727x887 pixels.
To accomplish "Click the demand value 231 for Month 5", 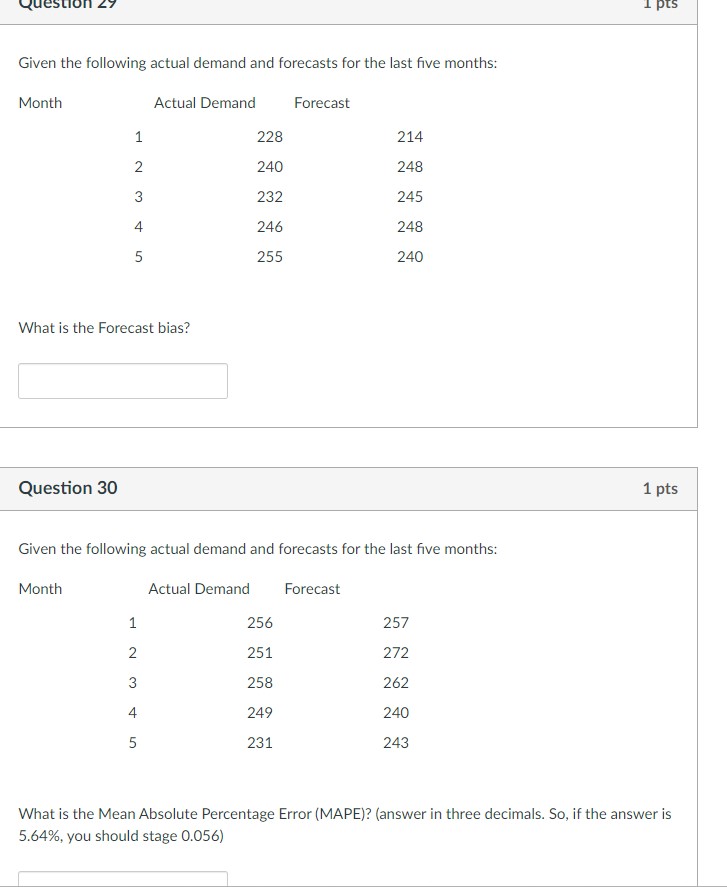I will (x=259, y=742).
